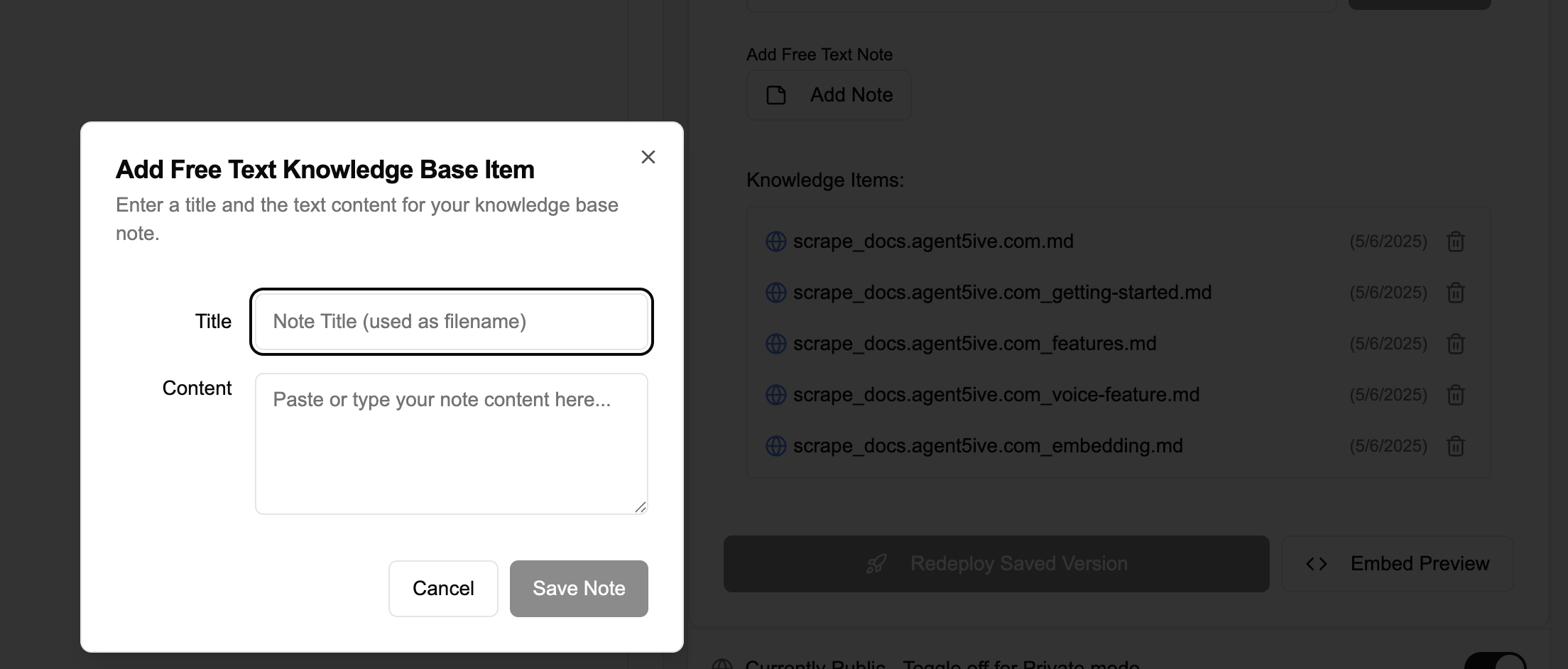Image resolution: width=1568 pixels, height=669 pixels.
Task: Click the Add Note document icon
Action: pos(776,95)
